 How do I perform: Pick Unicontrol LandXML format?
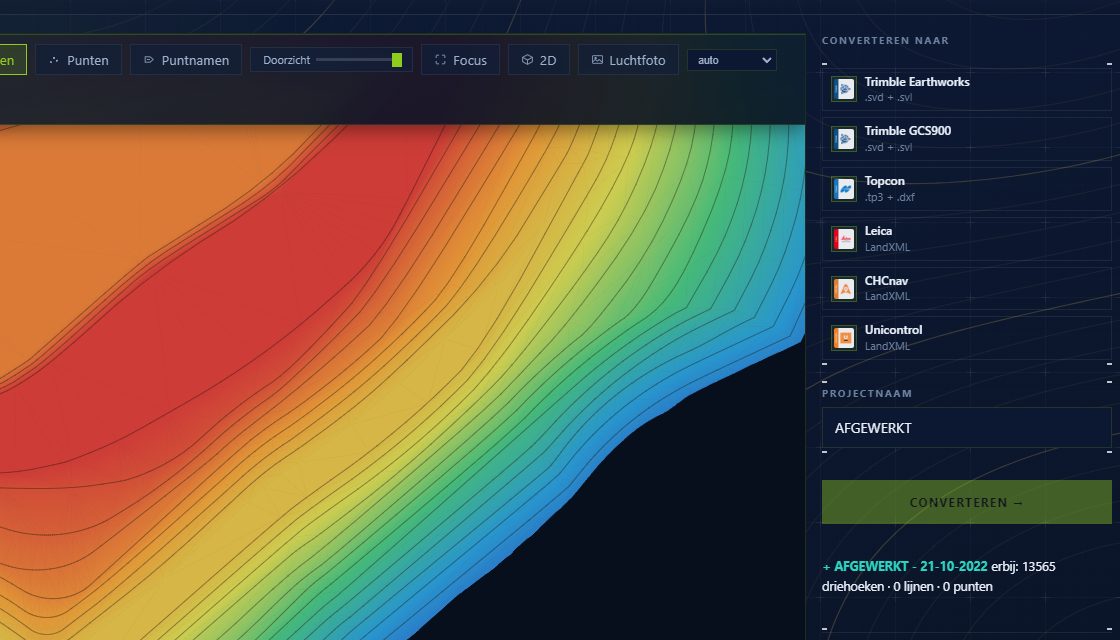(x=966, y=337)
